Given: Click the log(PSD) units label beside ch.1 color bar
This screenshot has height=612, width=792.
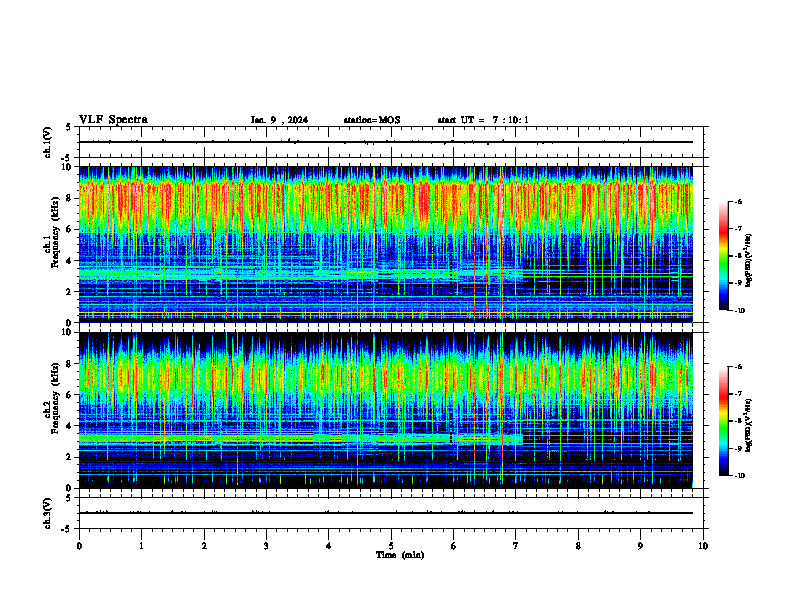Looking at the screenshot, I should point(749,261).
